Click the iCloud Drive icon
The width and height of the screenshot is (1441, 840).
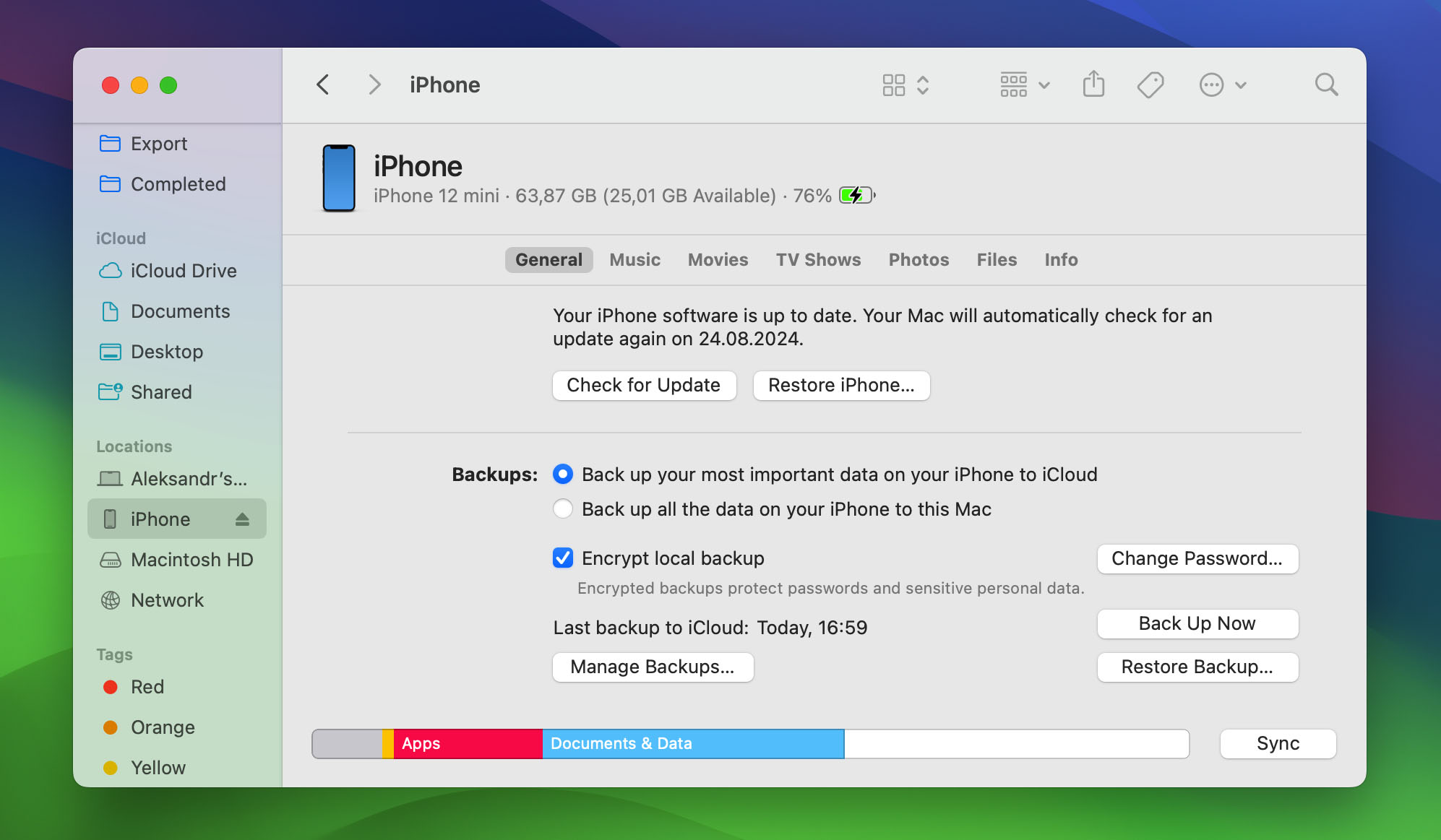click(x=111, y=270)
